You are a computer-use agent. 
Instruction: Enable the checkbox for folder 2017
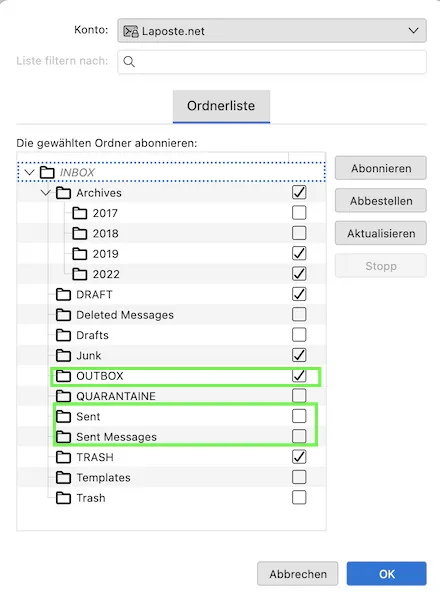click(x=299, y=212)
